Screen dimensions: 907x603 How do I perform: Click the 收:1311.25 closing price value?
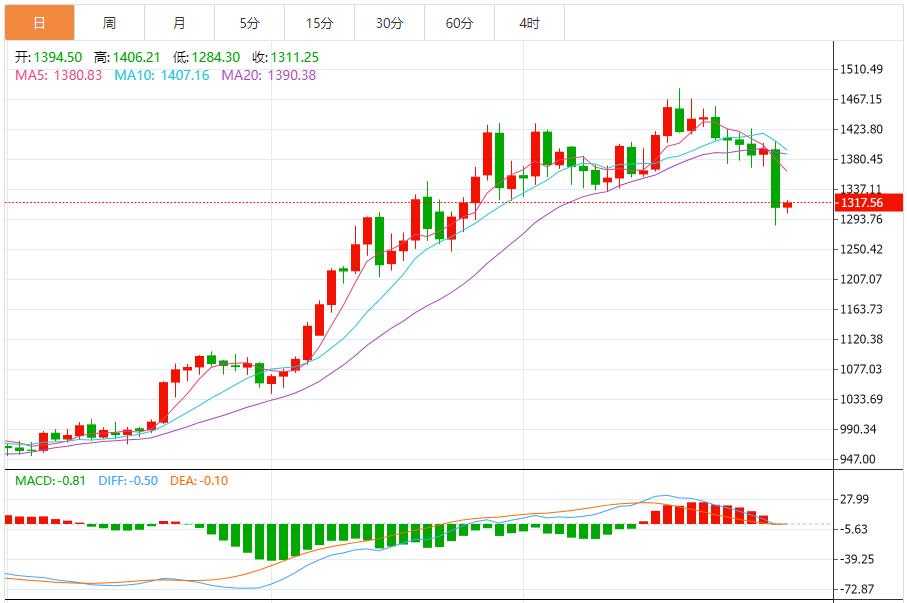pyautogui.click(x=285, y=58)
